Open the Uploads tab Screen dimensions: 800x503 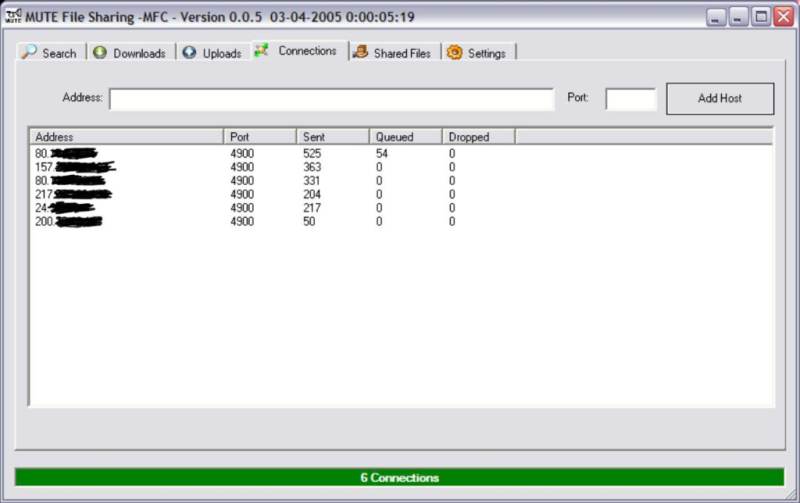(x=213, y=53)
